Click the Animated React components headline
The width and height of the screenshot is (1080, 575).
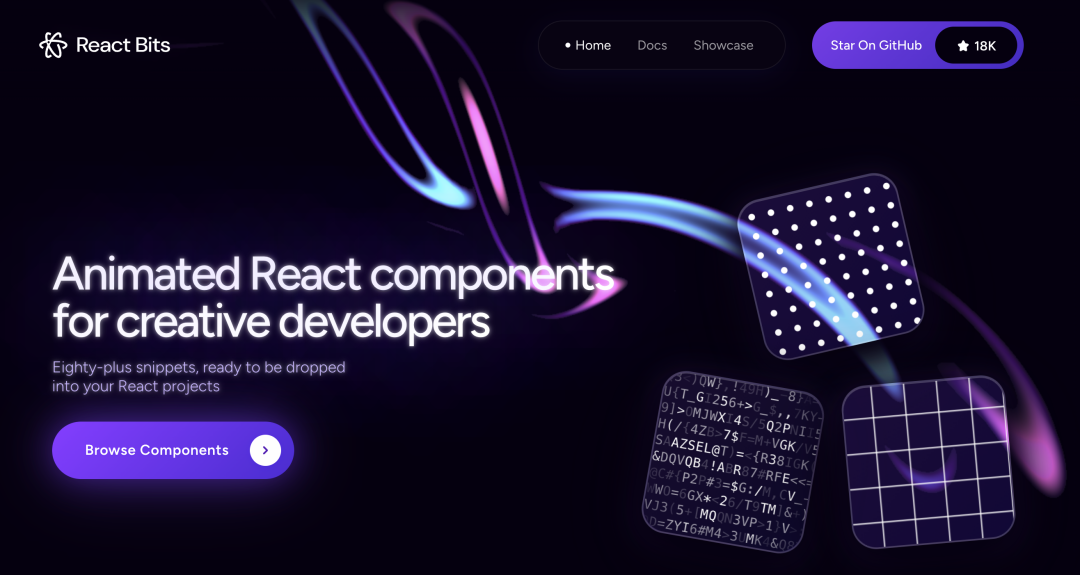click(x=333, y=297)
